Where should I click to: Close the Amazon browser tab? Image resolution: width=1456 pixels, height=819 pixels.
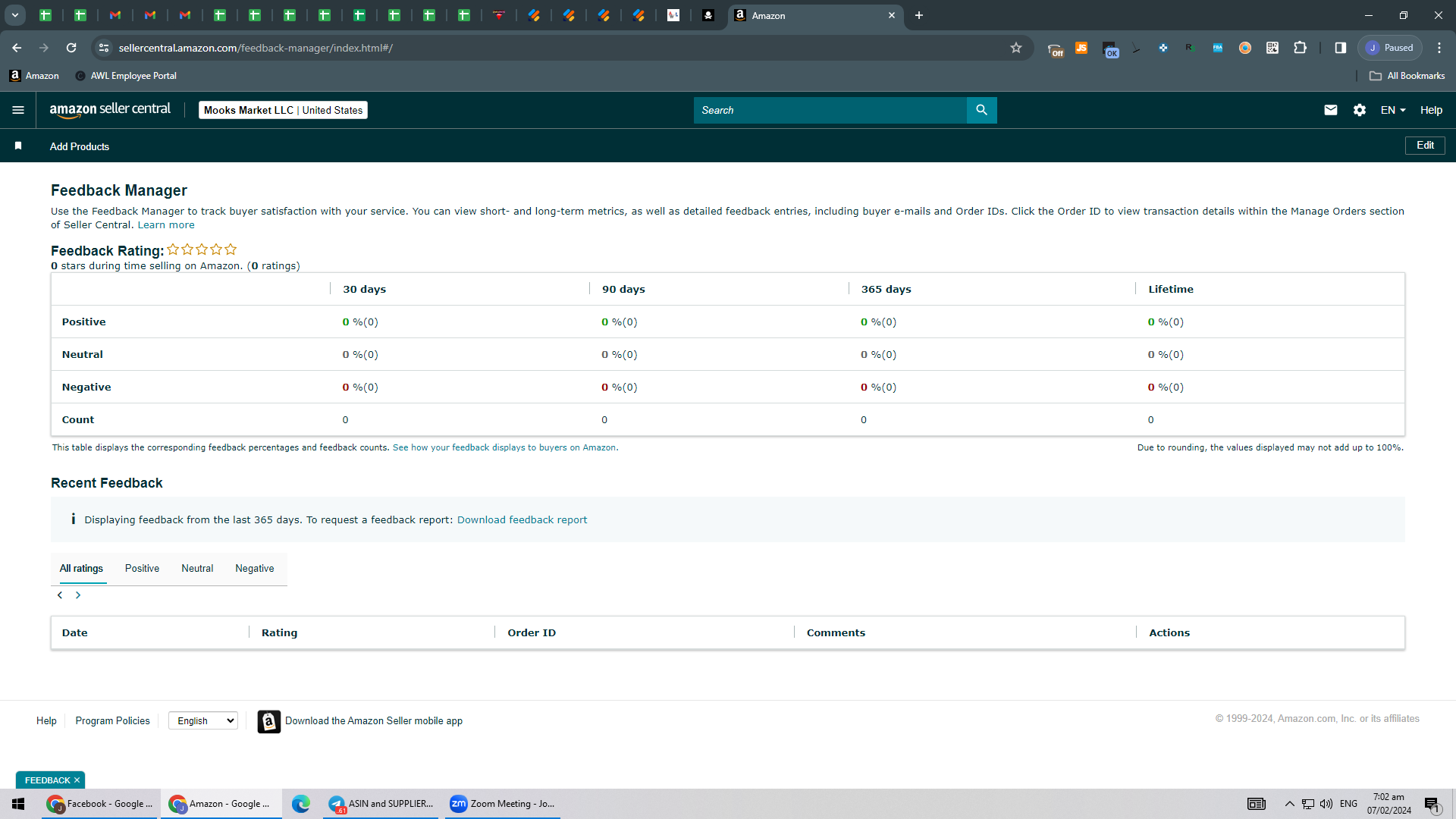(x=892, y=15)
